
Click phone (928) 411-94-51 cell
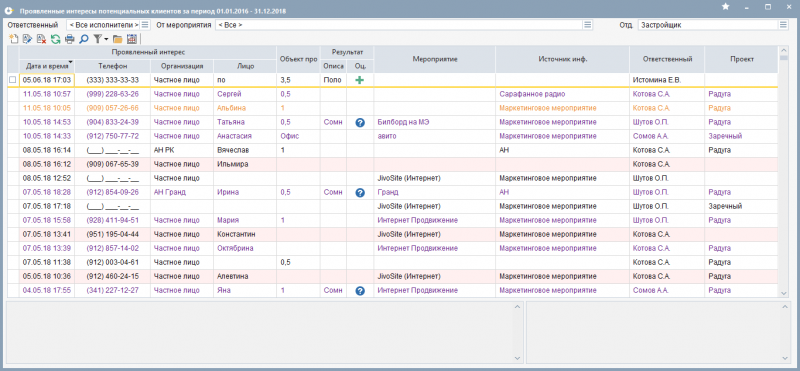click(x=112, y=220)
